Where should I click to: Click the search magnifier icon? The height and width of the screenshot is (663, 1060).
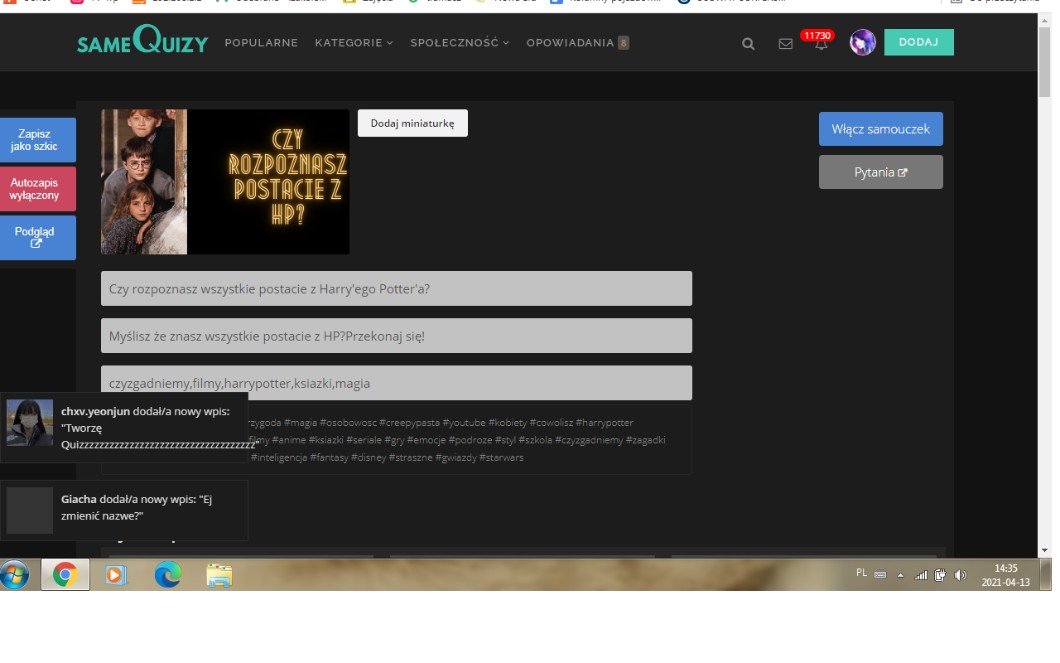pyautogui.click(x=748, y=44)
